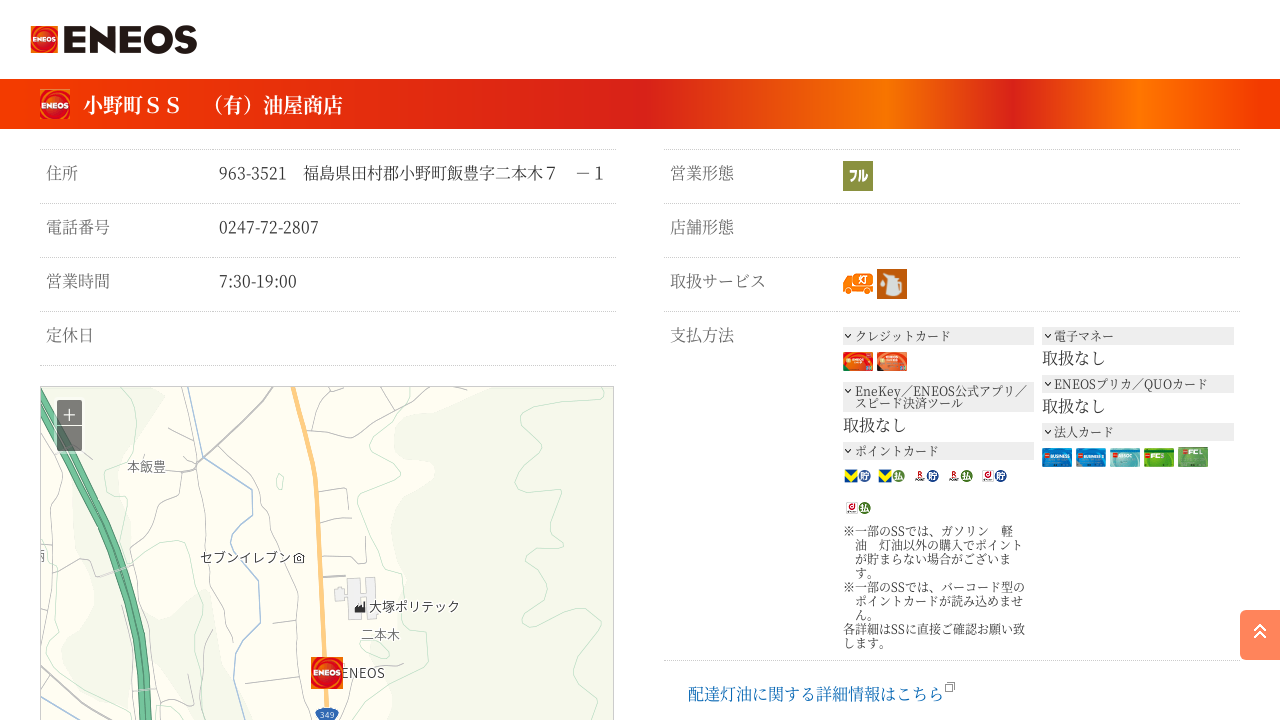Expand the EneKey／ENEOS公式アプリ section header
The height and width of the screenshot is (720, 1280).
tap(937, 397)
